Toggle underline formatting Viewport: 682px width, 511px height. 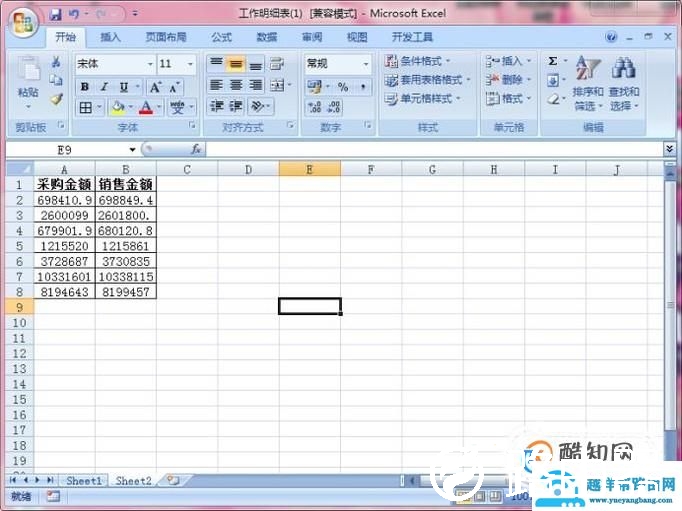tap(124, 87)
